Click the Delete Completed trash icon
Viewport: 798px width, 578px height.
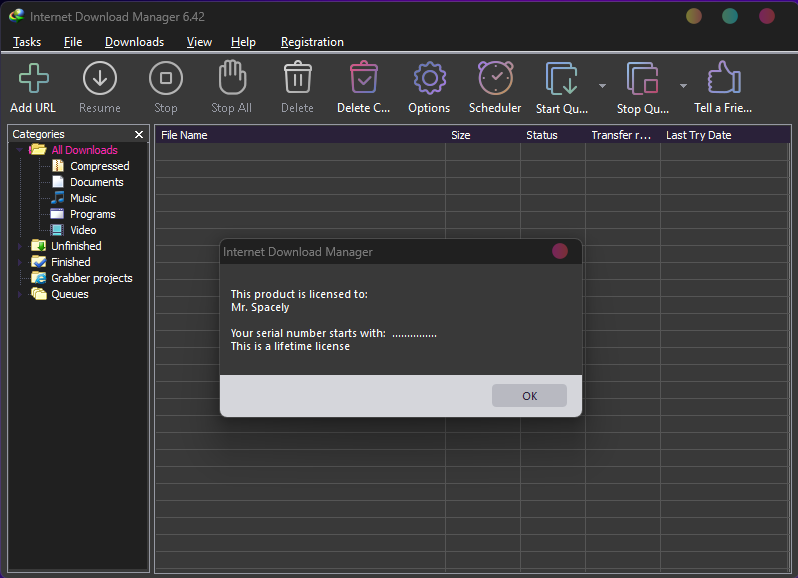(364, 77)
